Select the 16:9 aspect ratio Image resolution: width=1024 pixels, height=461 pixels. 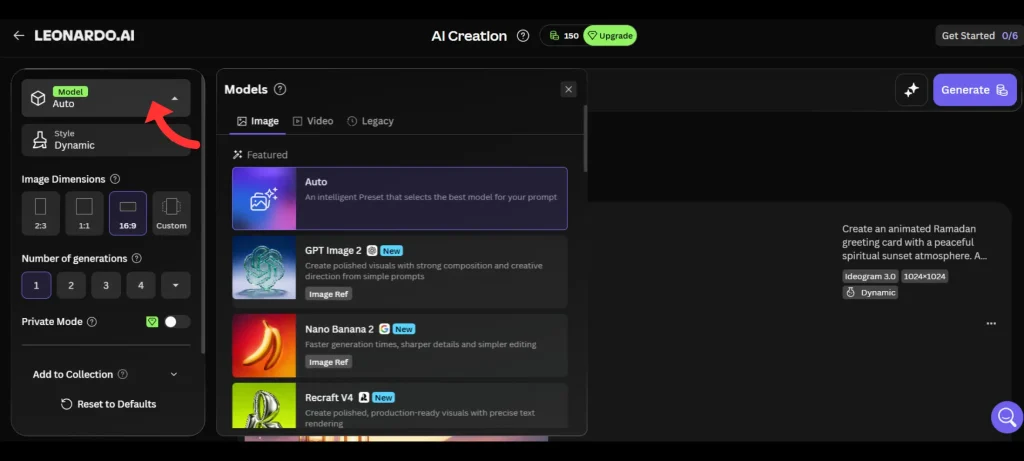(128, 214)
